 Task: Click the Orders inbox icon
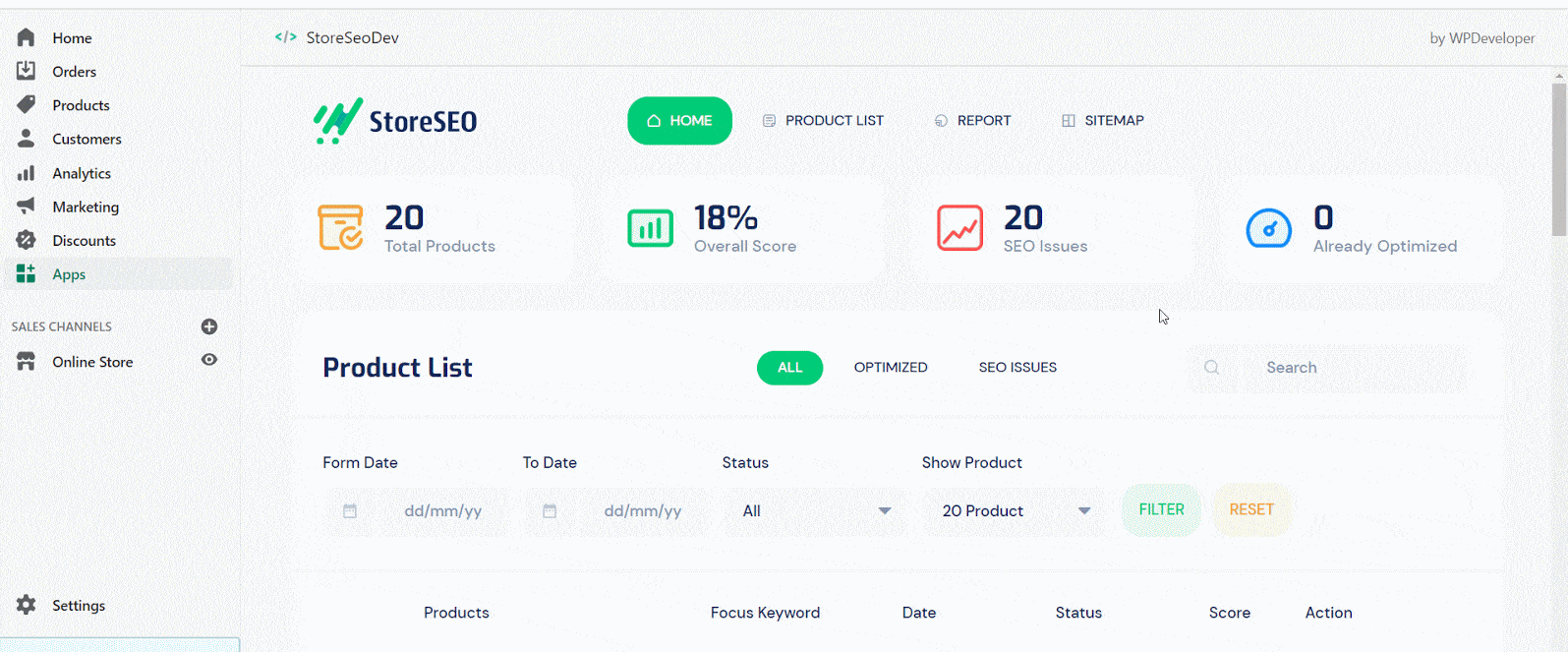pyautogui.click(x=26, y=71)
